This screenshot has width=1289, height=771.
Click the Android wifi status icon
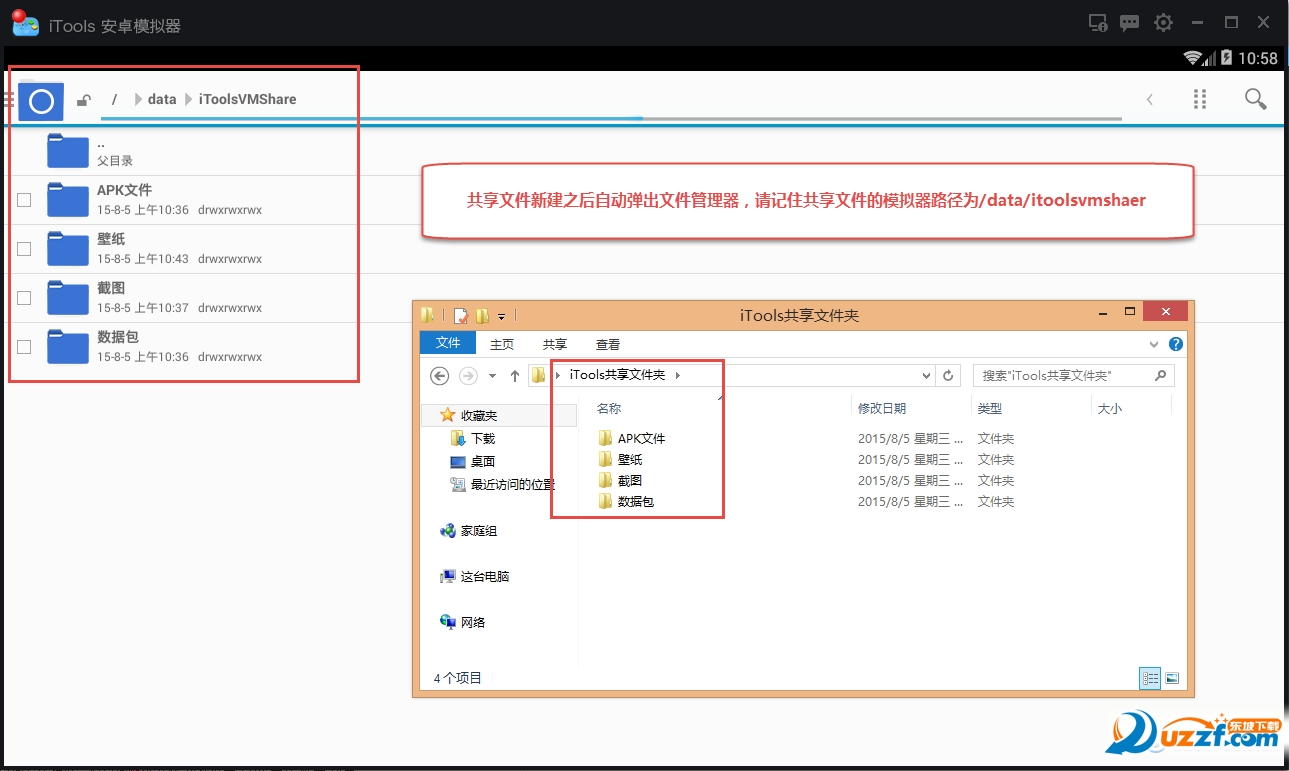pos(1193,58)
